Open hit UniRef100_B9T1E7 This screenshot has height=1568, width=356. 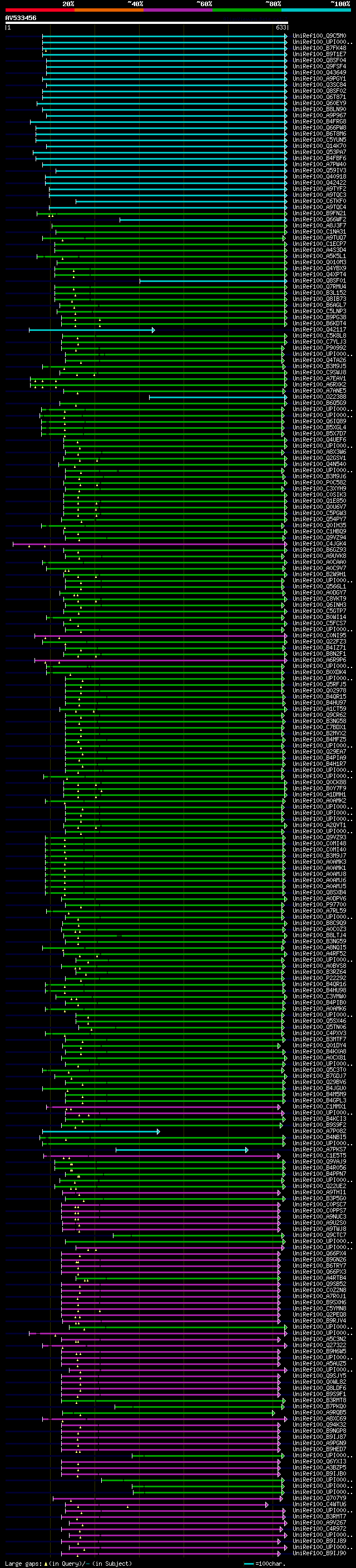click(319, 54)
